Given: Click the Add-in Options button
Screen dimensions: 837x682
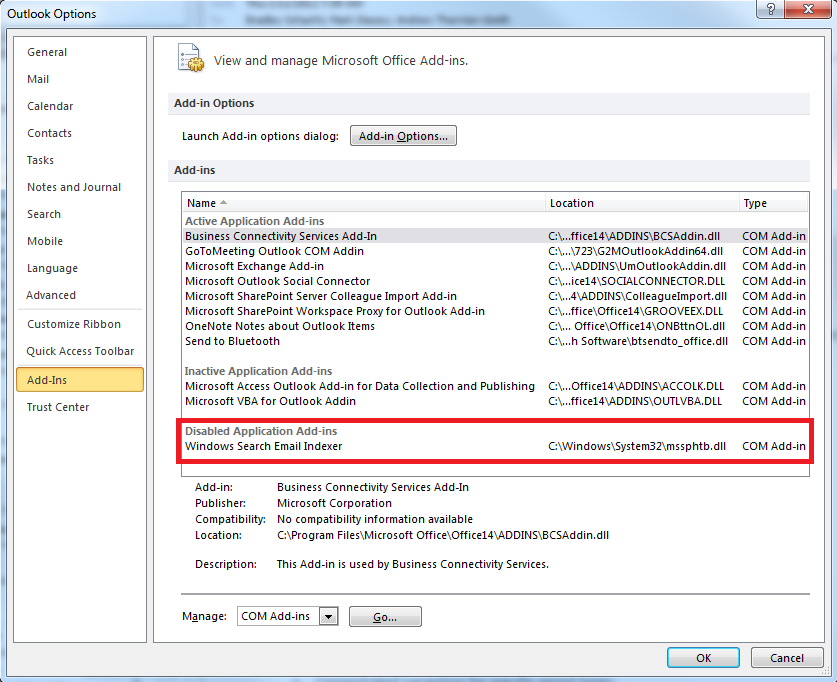Looking at the screenshot, I should point(403,136).
